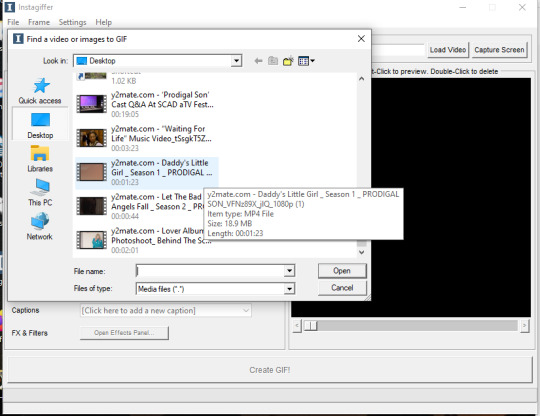Expand the Files of type dropdown arrow
Screen dimensions: 540x416
289,289
